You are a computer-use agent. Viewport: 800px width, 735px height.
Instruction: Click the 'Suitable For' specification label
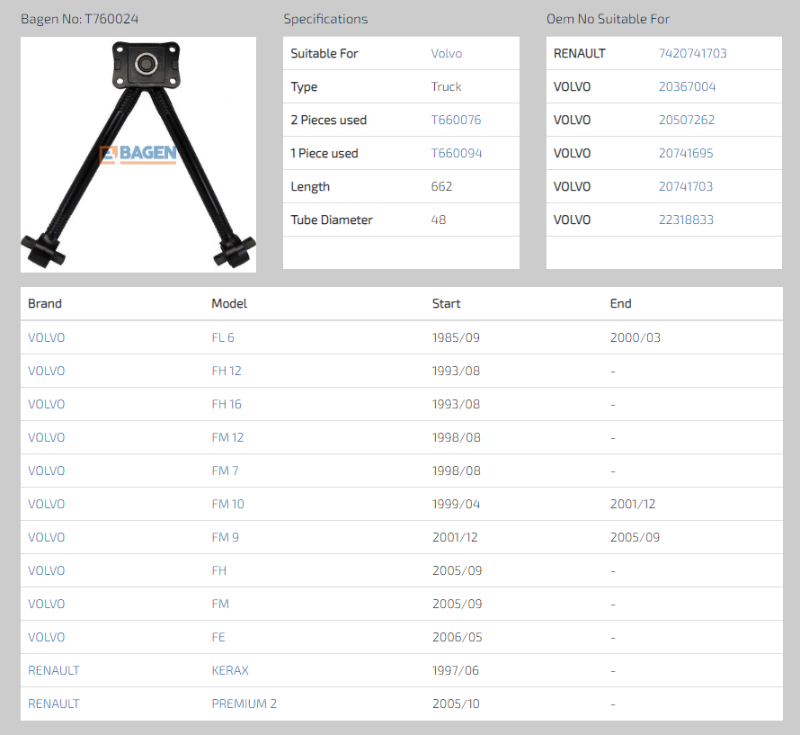[x=324, y=54]
